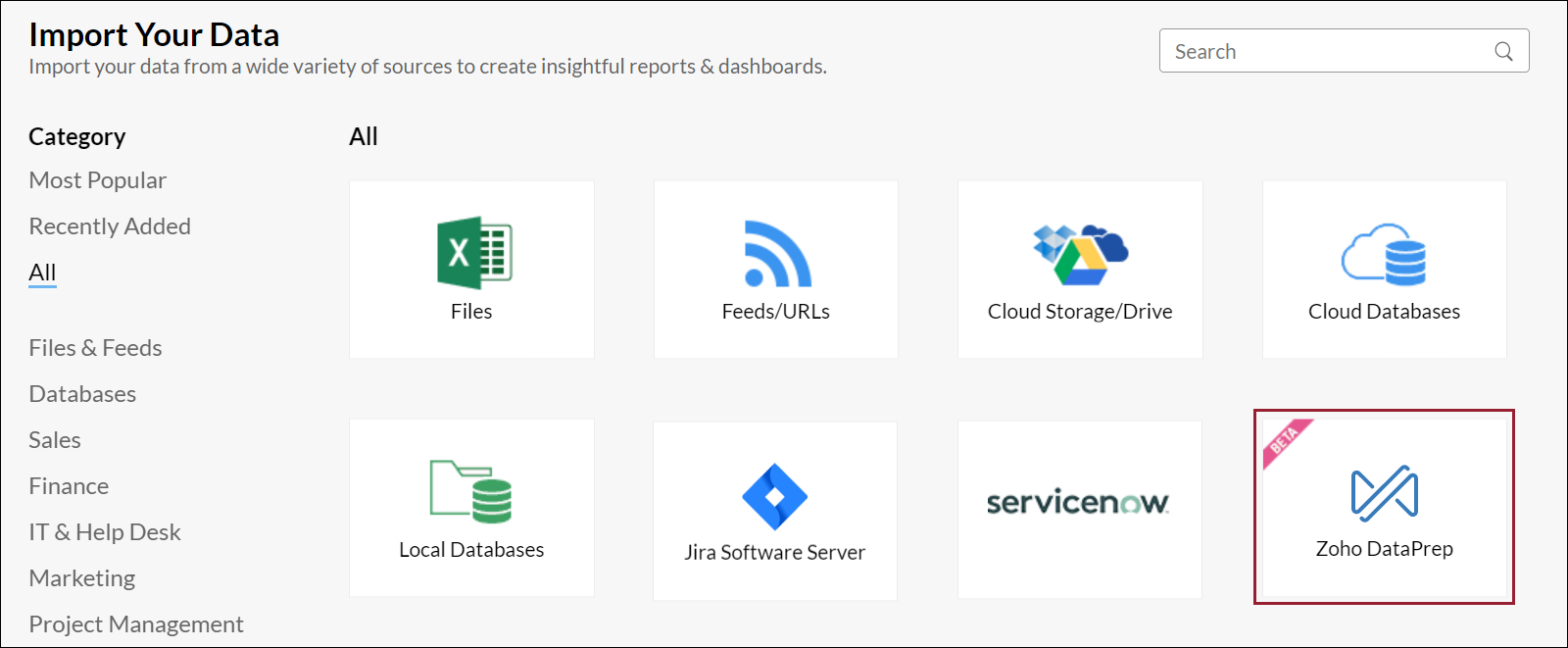
Task: Connect to ServiceNow
Action: coord(1079,508)
